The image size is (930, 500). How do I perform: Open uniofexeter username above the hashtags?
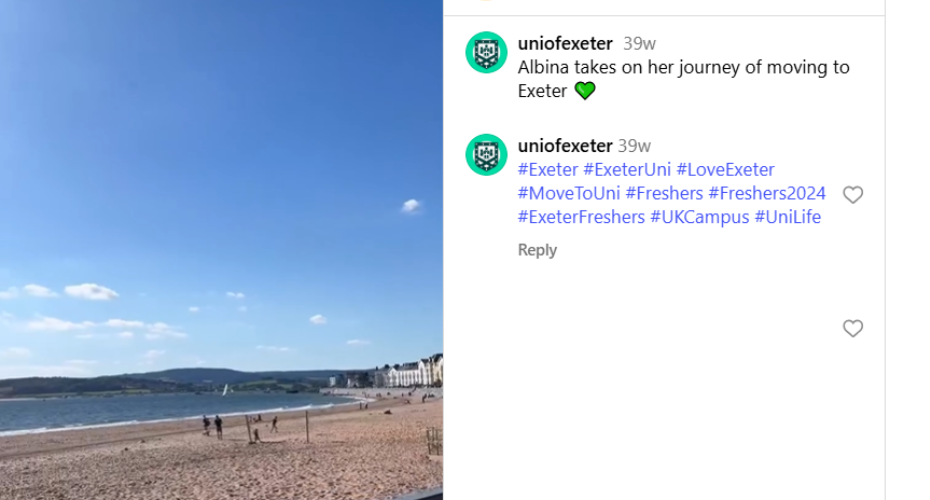tap(565, 146)
